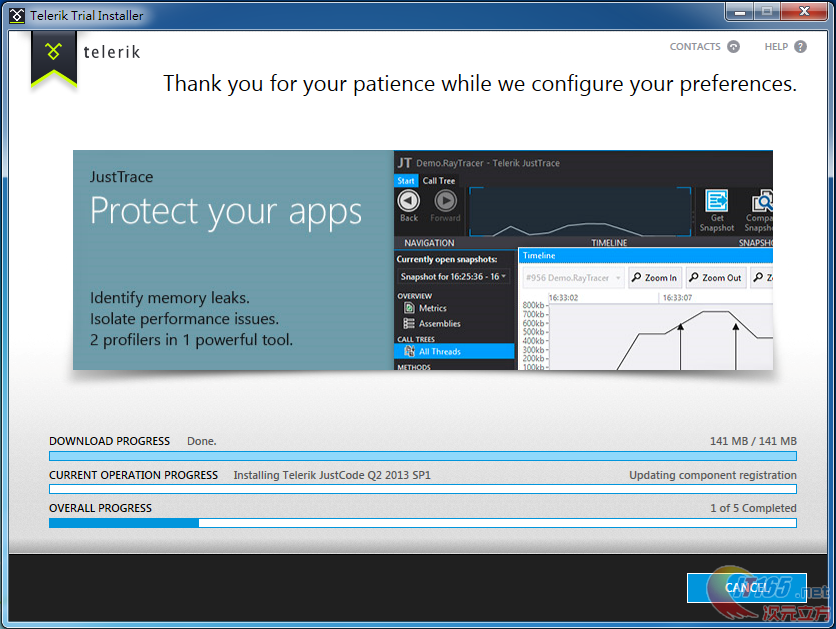Click the 'Updating component registration' status text
The height and width of the screenshot is (629, 836).
pyautogui.click(x=713, y=475)
